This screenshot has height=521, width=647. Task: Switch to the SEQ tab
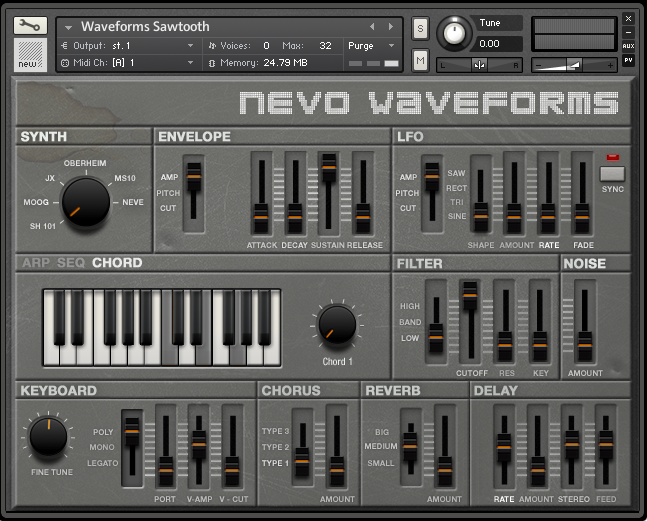[x=71, y=263]
